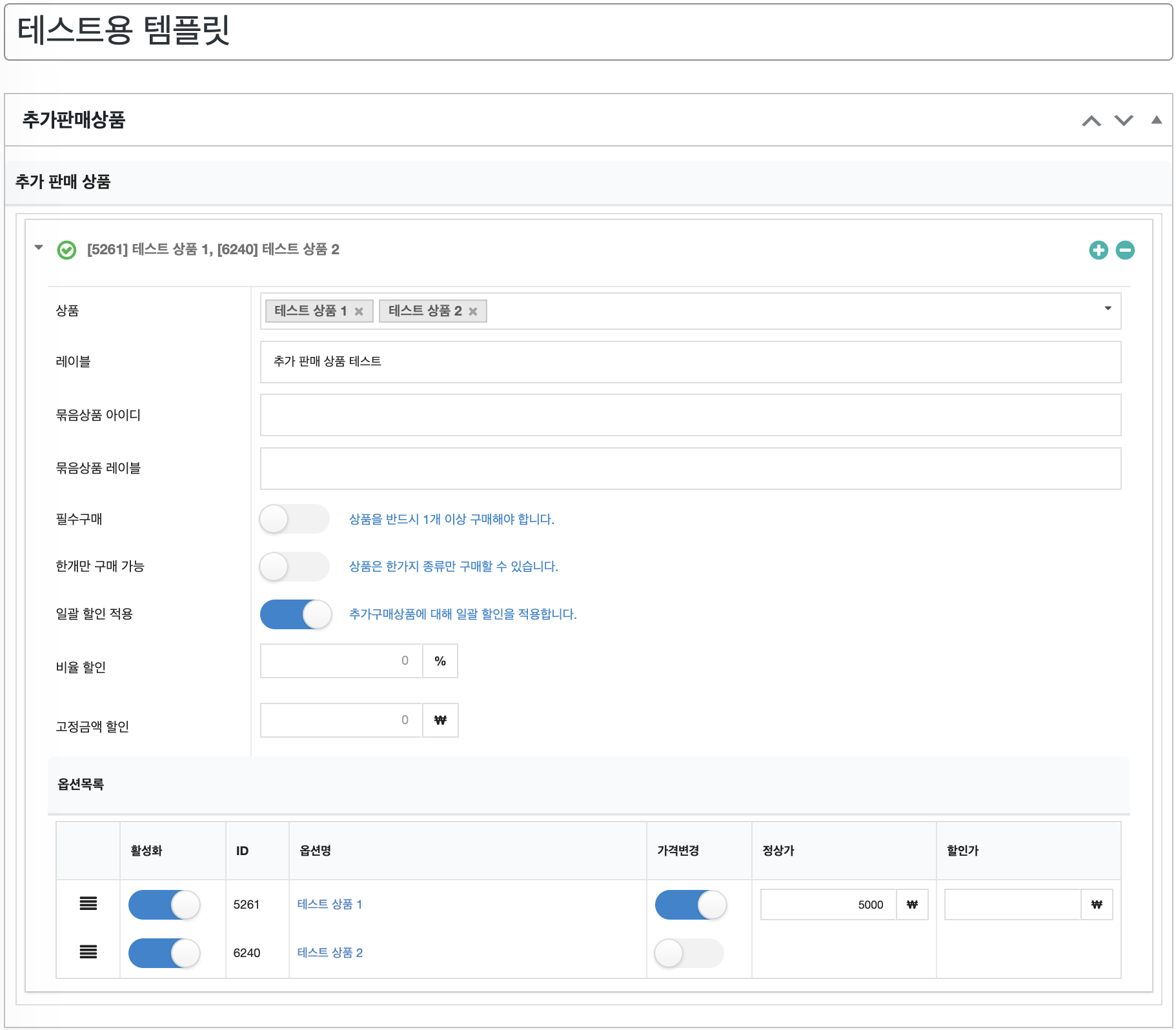This screenshot has width=1176, height=1030.
Task: Enable the 필수구매 toggle
Action: pos(294,519)
